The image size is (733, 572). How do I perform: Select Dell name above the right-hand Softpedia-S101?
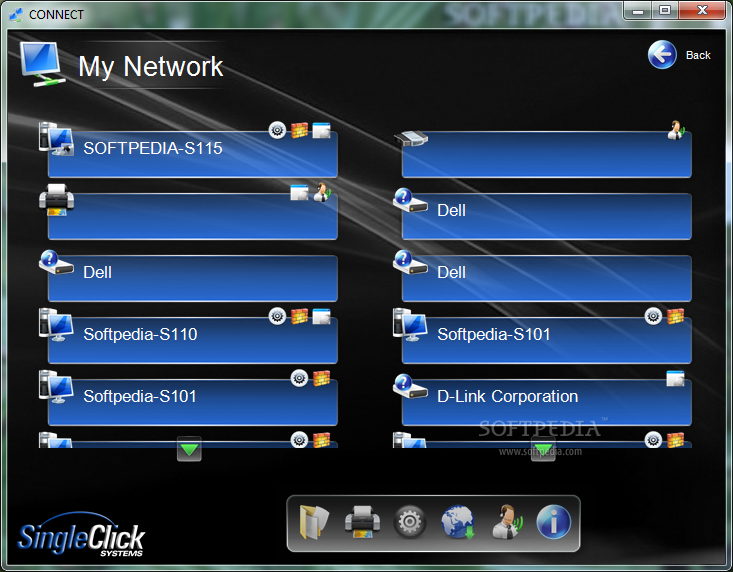[x=451, y=272]
